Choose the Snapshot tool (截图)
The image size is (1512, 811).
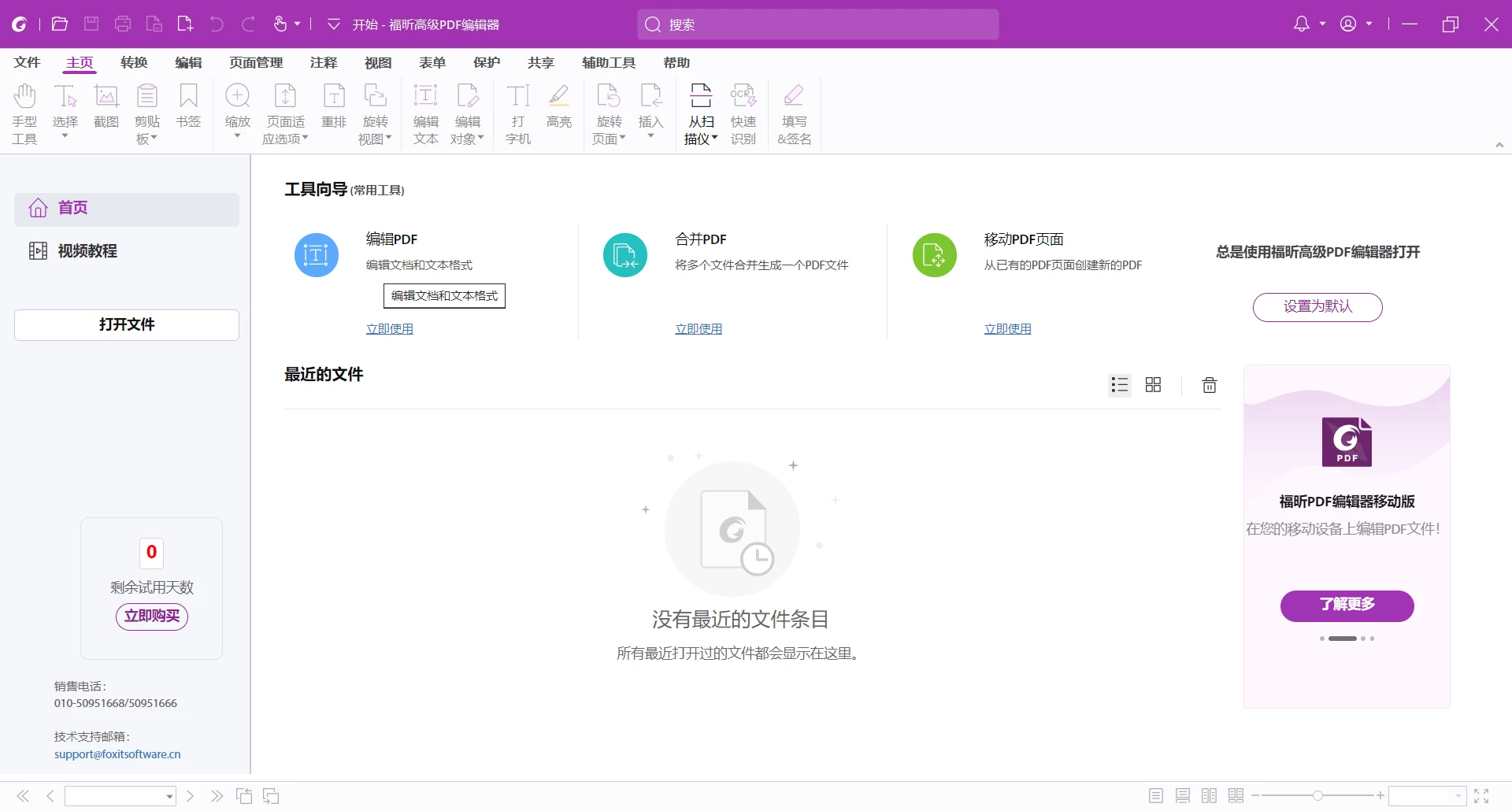(106, 106)
